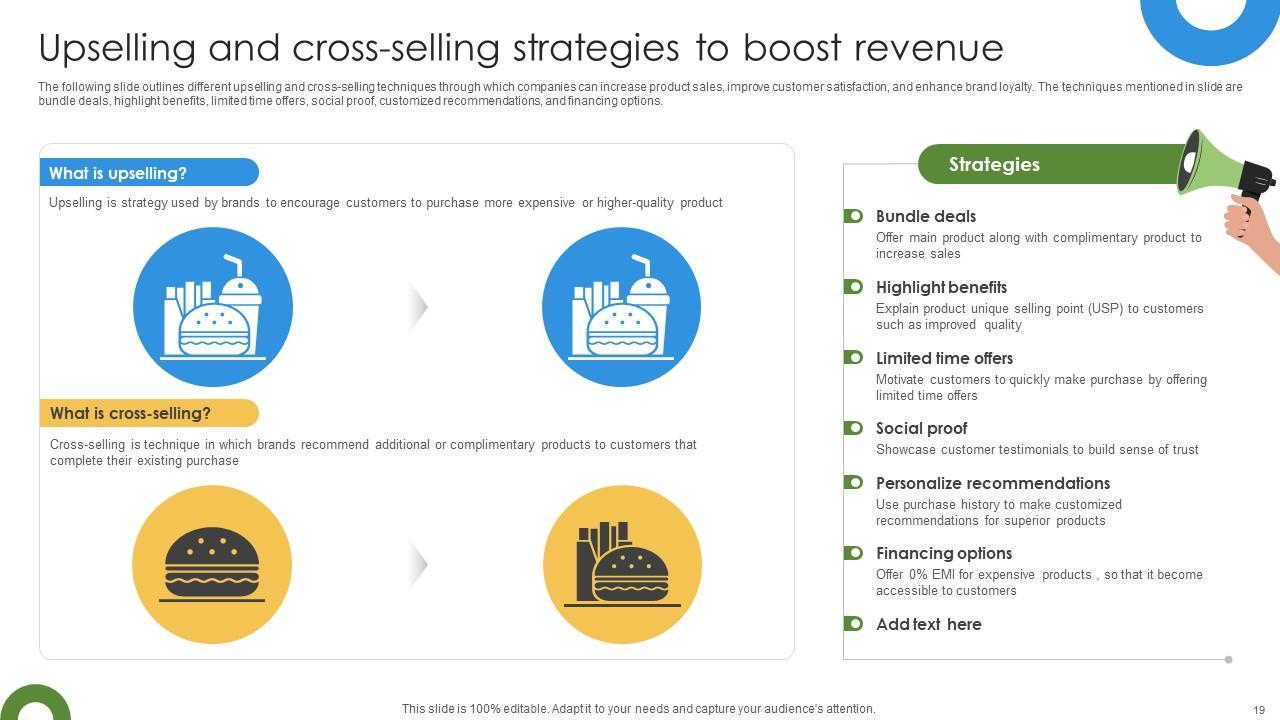Select the 'What is upselling?' blue label
This screenshot has height=720, width=1280.
[x=148, y=173]
